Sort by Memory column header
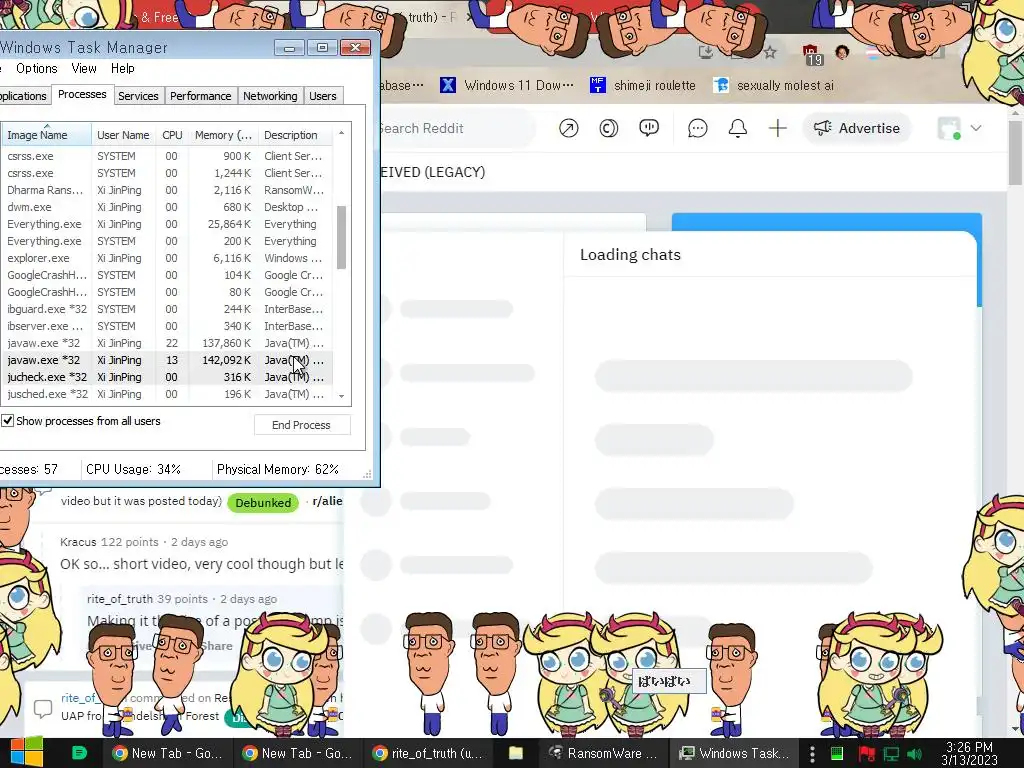Screen dimensions: 1024x768 click(223, 135)
